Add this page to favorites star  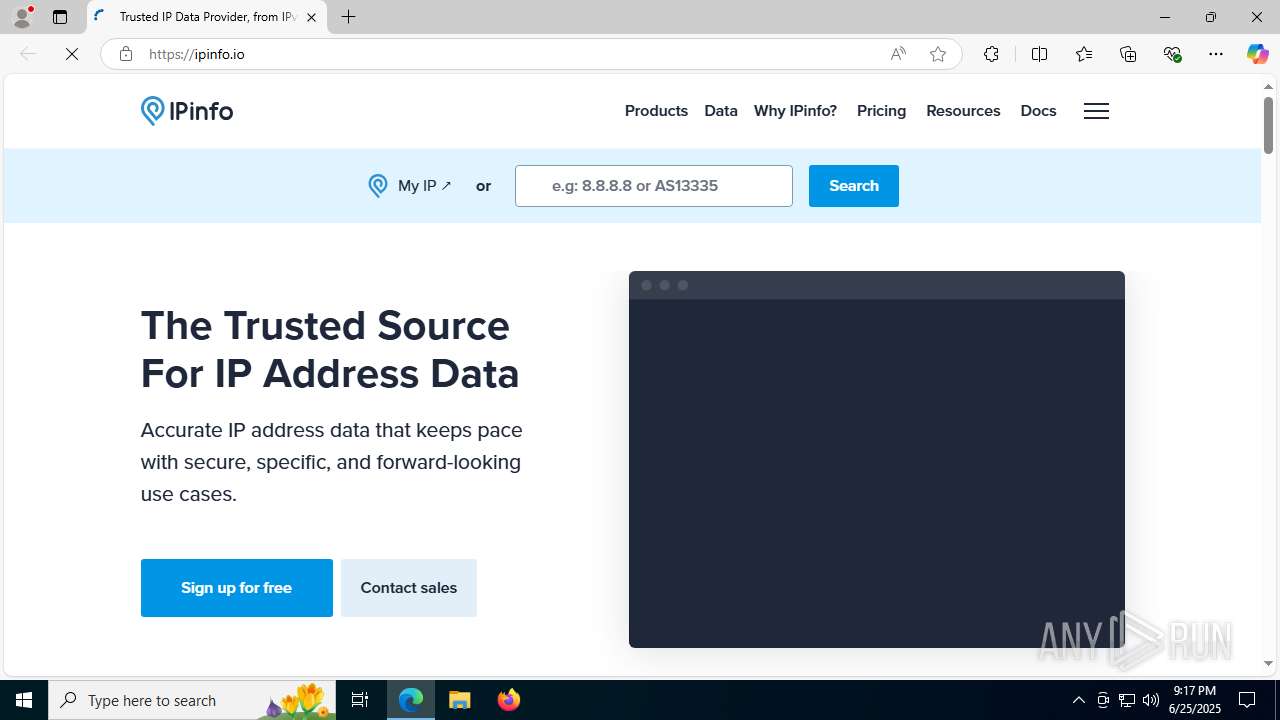pyautogui.click(x=938, y=54)
